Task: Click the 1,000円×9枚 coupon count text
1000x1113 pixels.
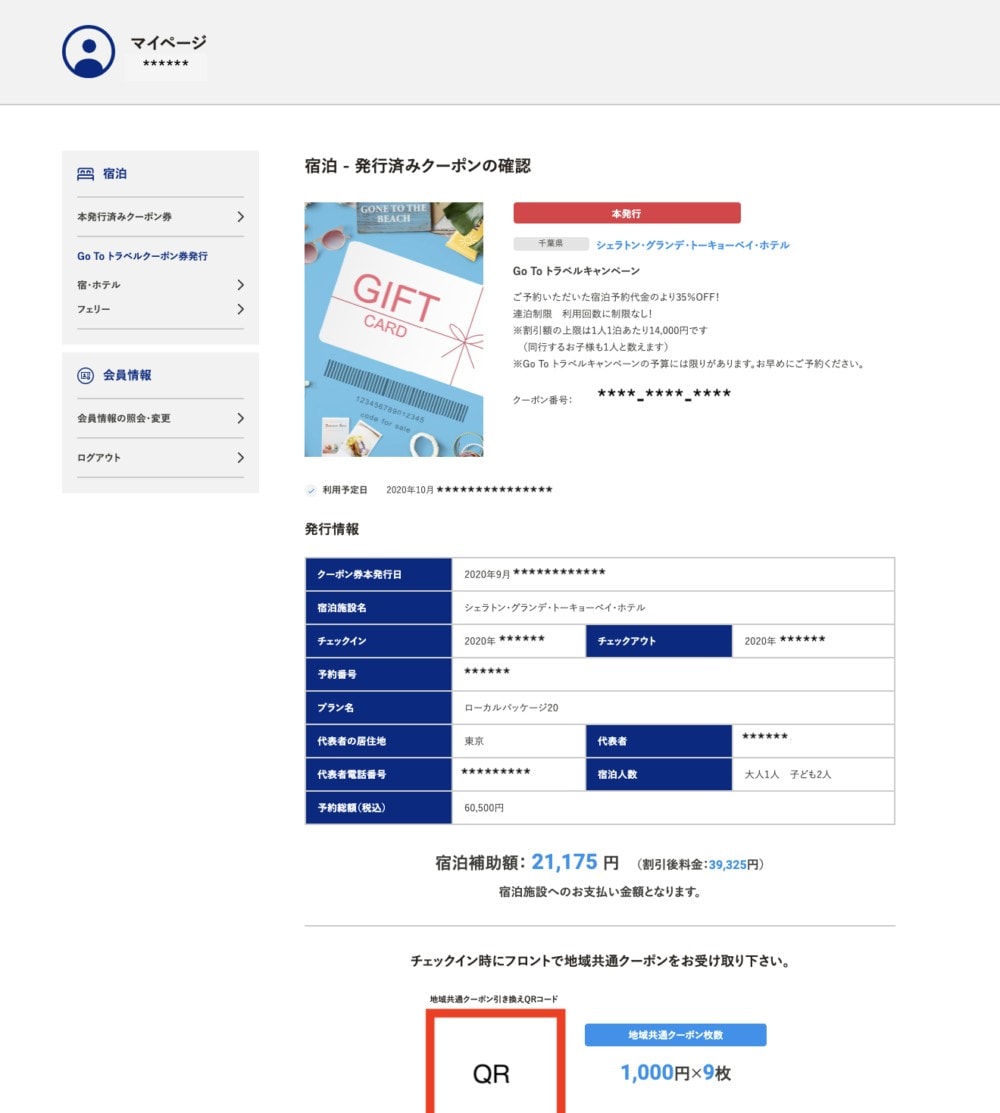Action: 676,1073
